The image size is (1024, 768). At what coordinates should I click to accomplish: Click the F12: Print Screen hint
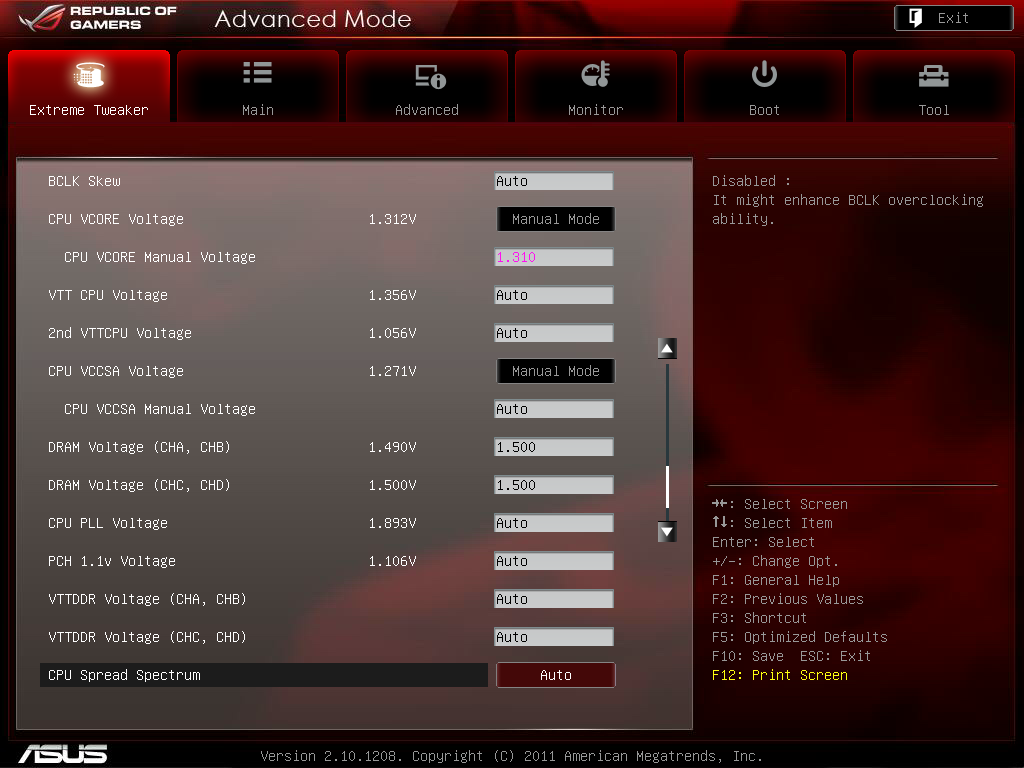tap(780, 675)
